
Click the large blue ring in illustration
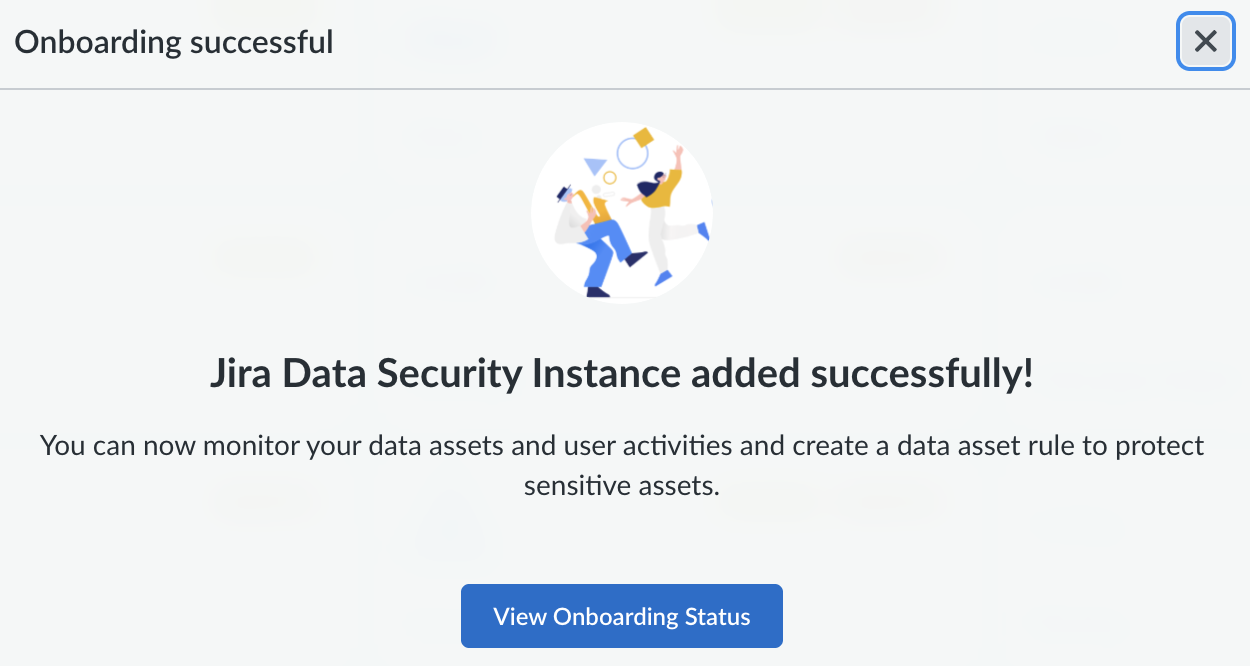632,154
